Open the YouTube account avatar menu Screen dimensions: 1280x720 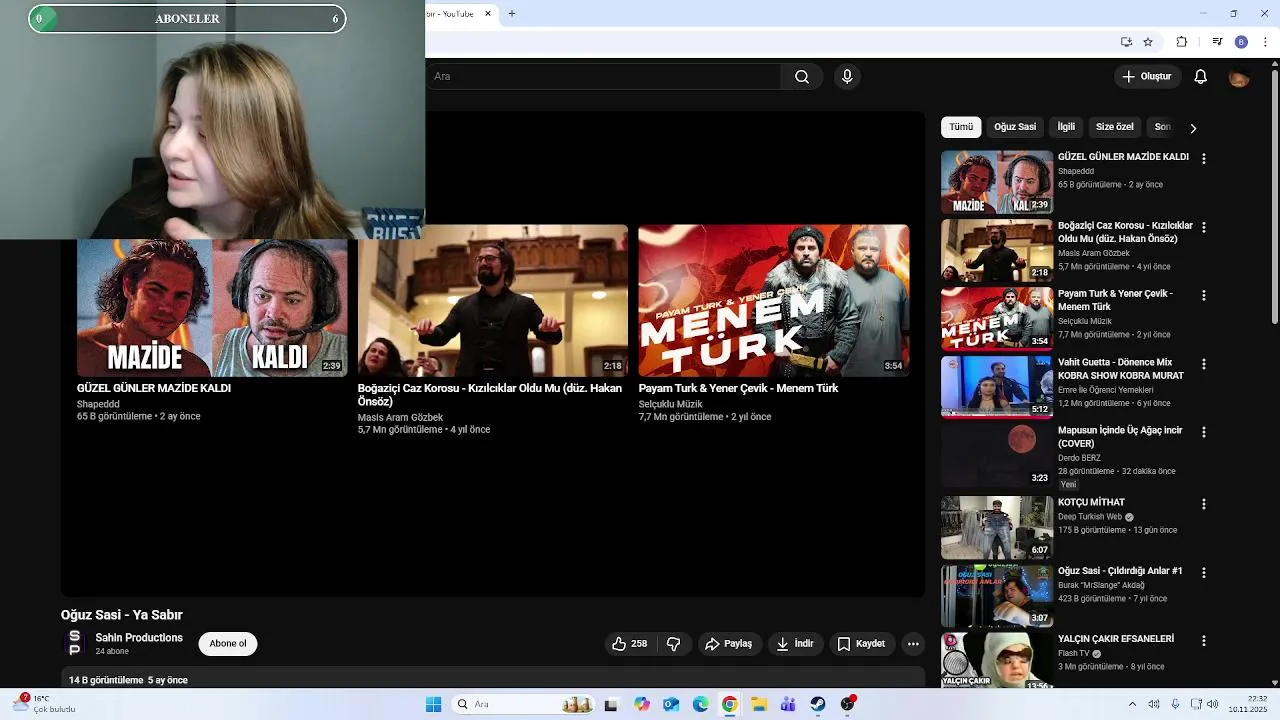coord(1239,77)
